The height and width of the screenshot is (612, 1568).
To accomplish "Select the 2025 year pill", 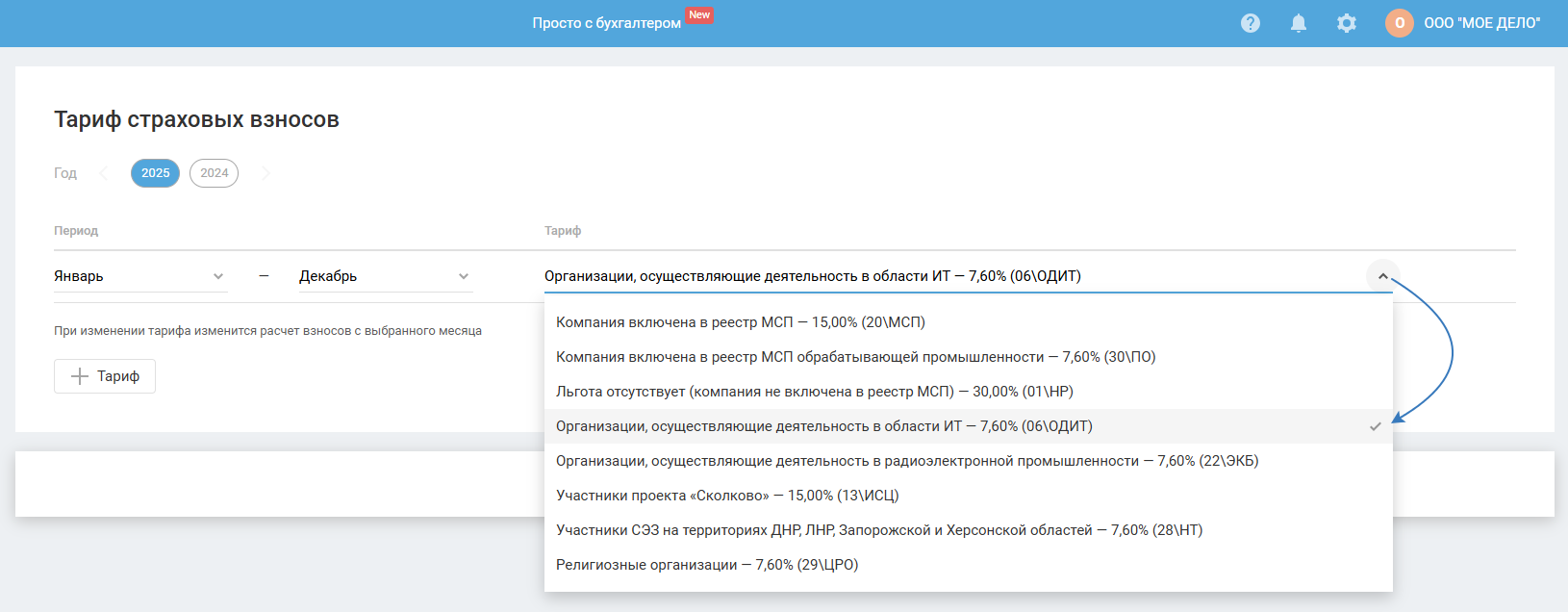I will (155, 173).
